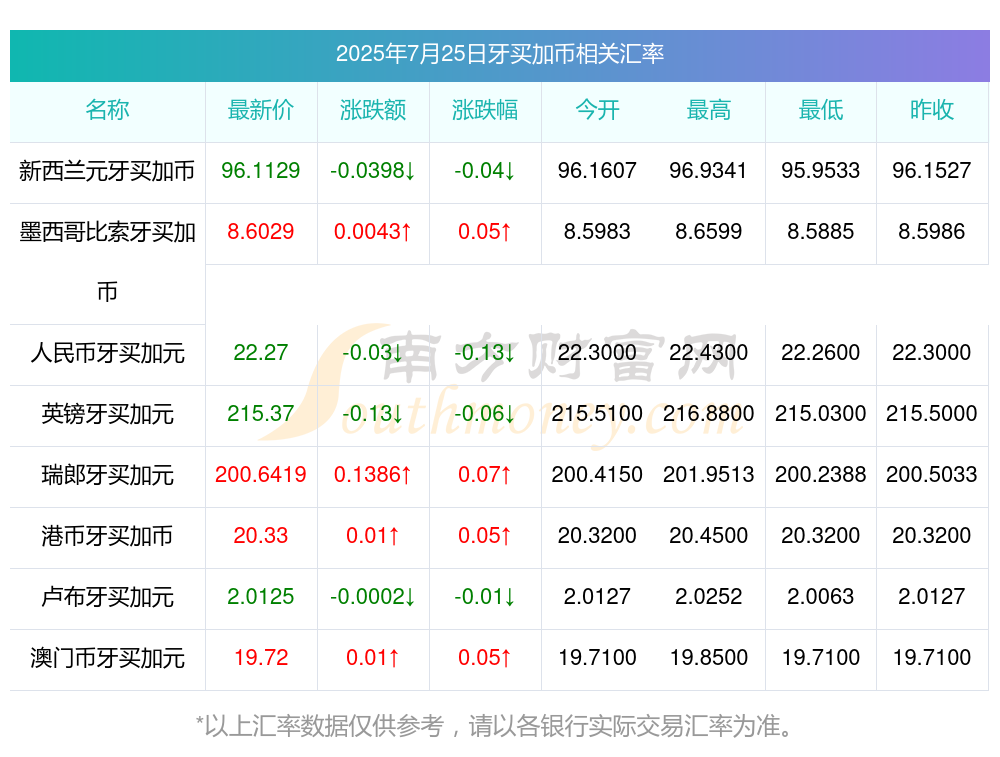Click low value 22.2600

821,352
